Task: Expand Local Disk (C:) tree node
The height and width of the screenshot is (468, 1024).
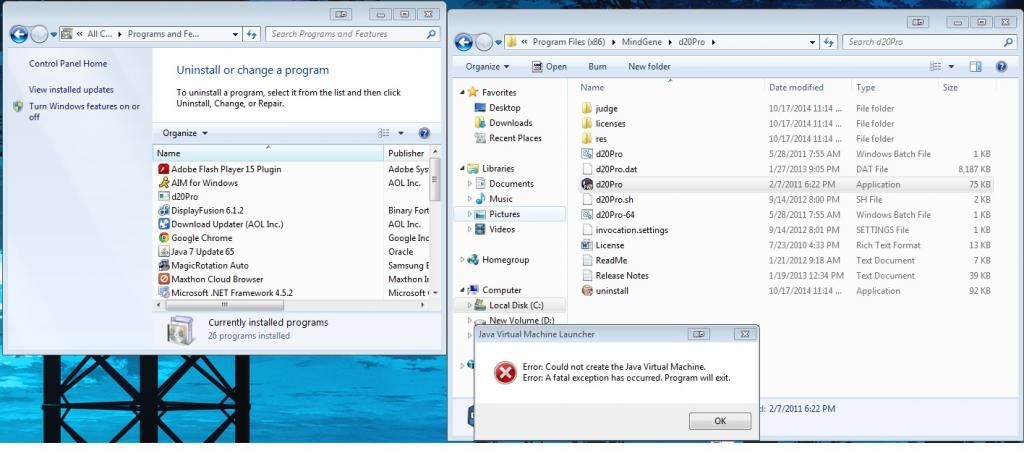Action: click(470, 305)
